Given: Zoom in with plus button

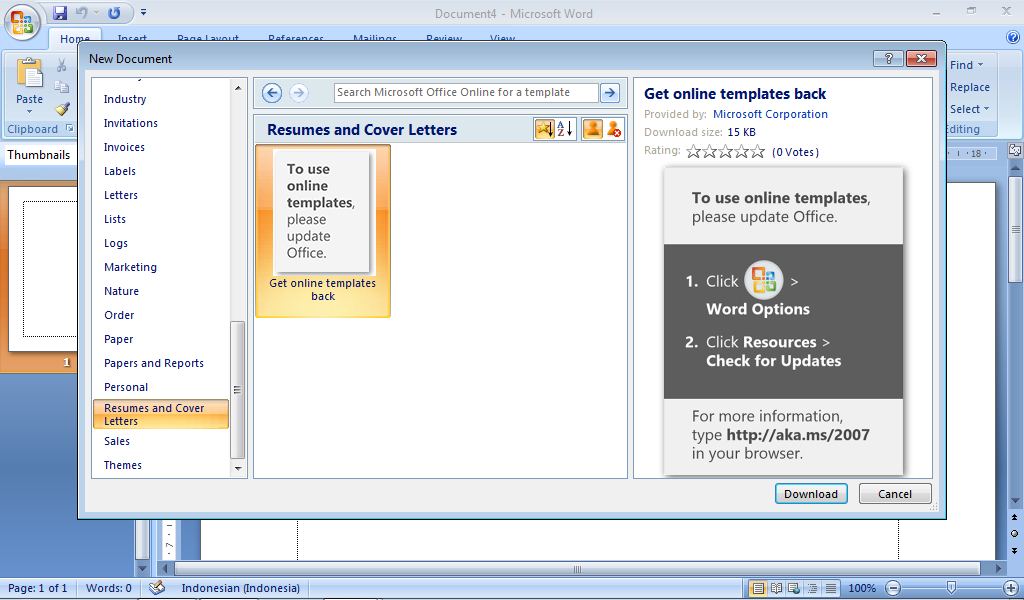Looking at the screenshot, I should click(x=1011, y=588).
